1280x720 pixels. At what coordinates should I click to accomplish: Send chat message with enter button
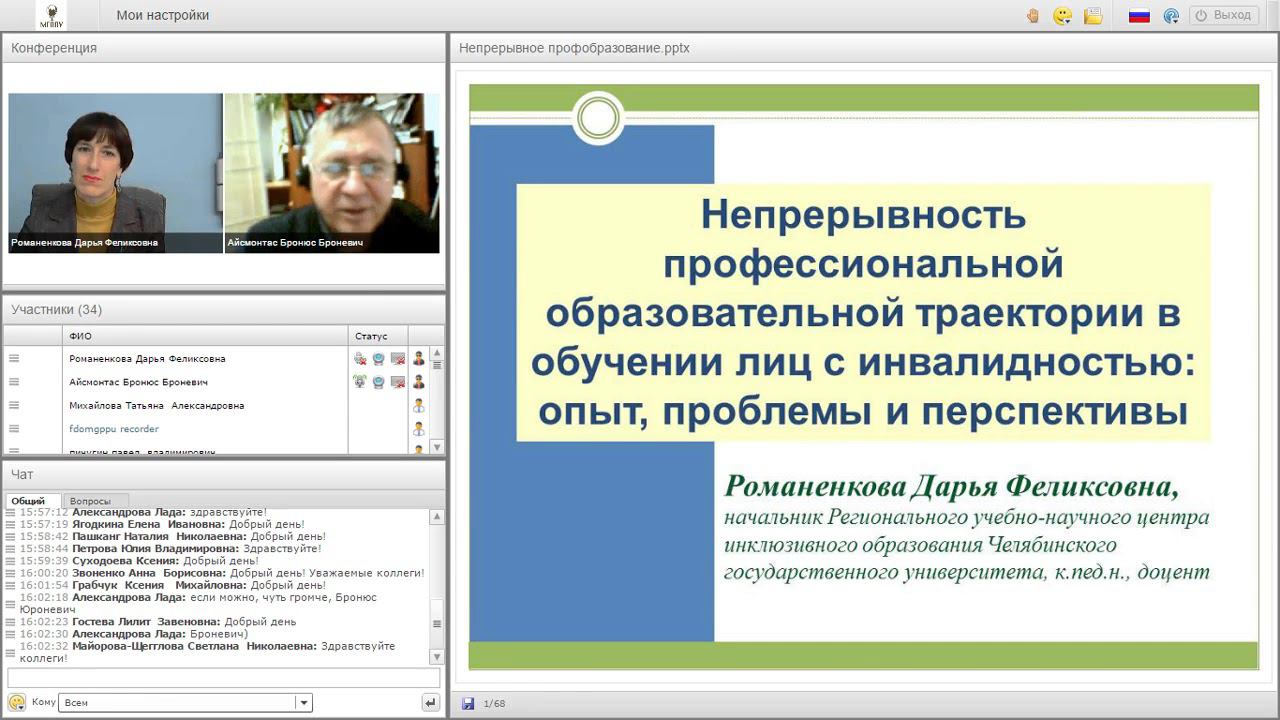pos(431,703)
